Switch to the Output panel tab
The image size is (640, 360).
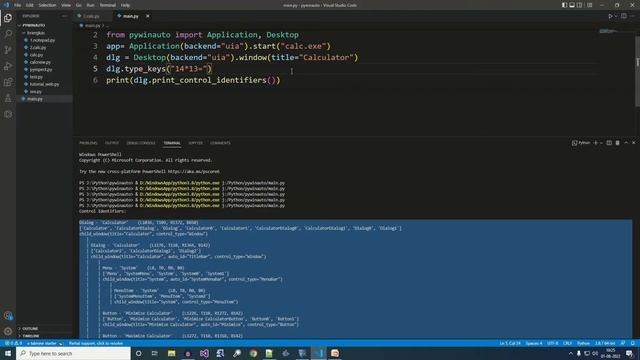(x=111, y=143)
